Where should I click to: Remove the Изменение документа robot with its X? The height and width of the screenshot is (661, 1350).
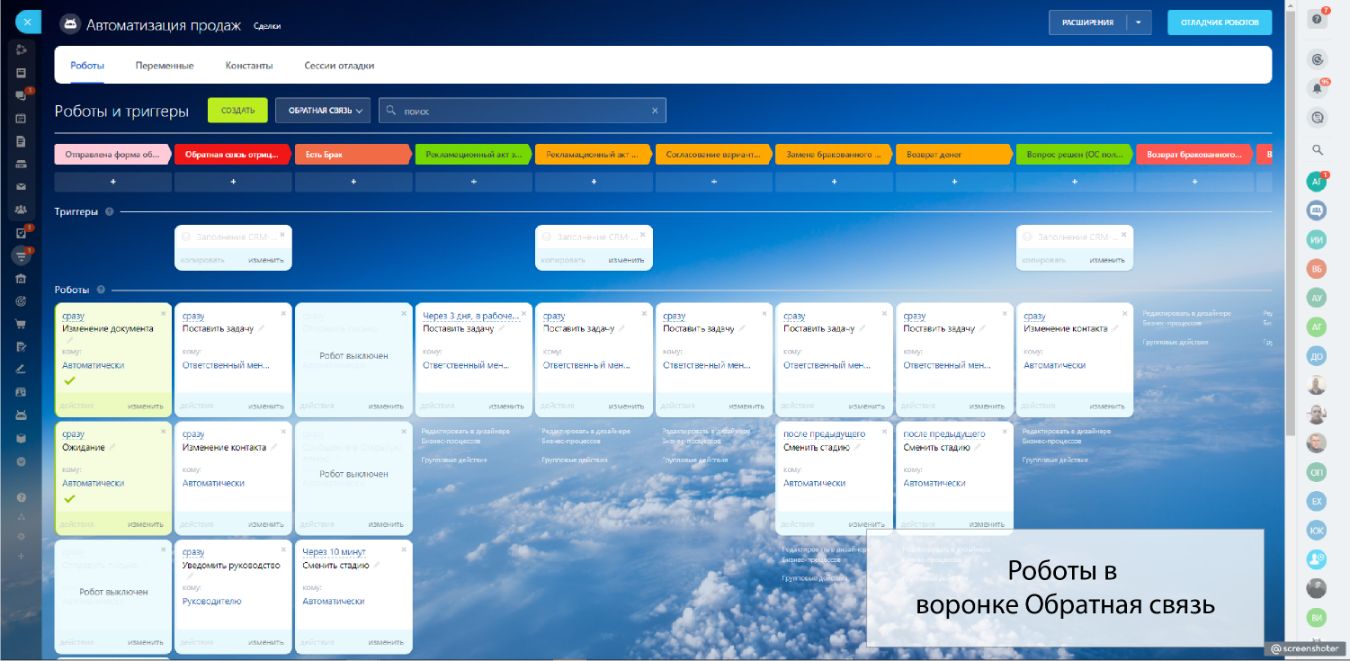pyautogui.click(x=163, y=313)
